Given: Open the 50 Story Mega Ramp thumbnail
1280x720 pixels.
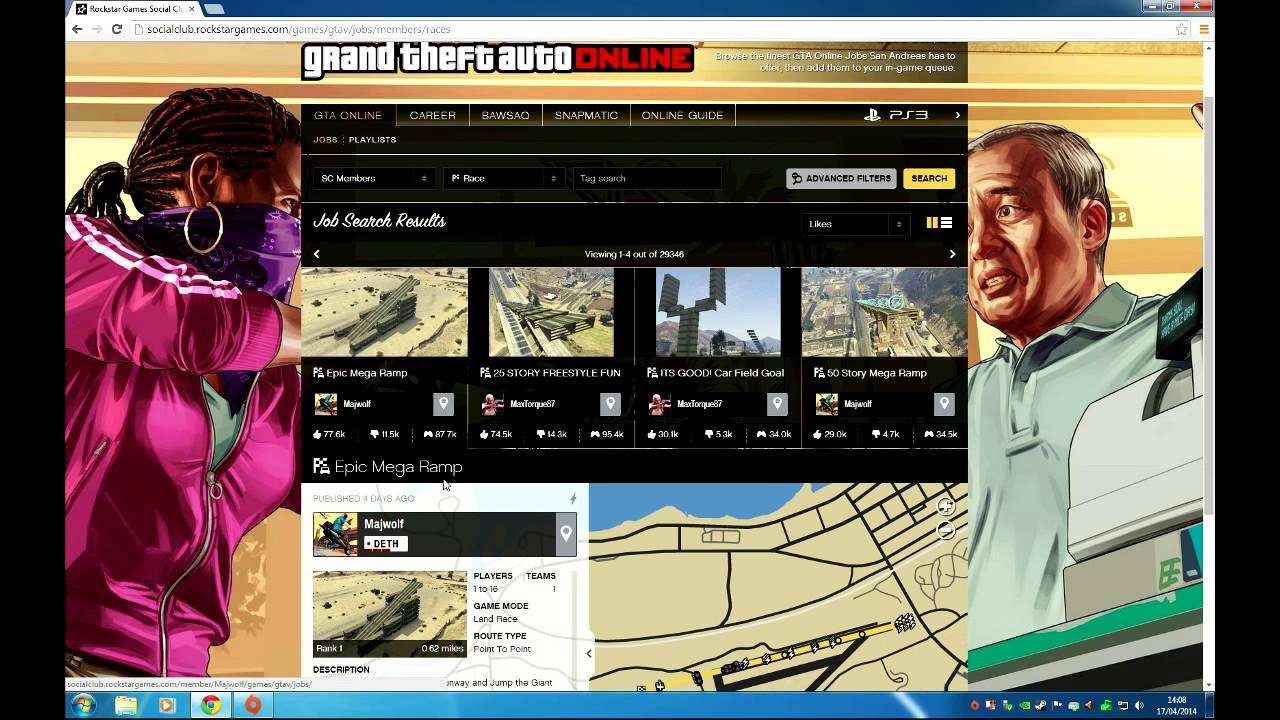Looking at the screenshot, I should (884, 311).
